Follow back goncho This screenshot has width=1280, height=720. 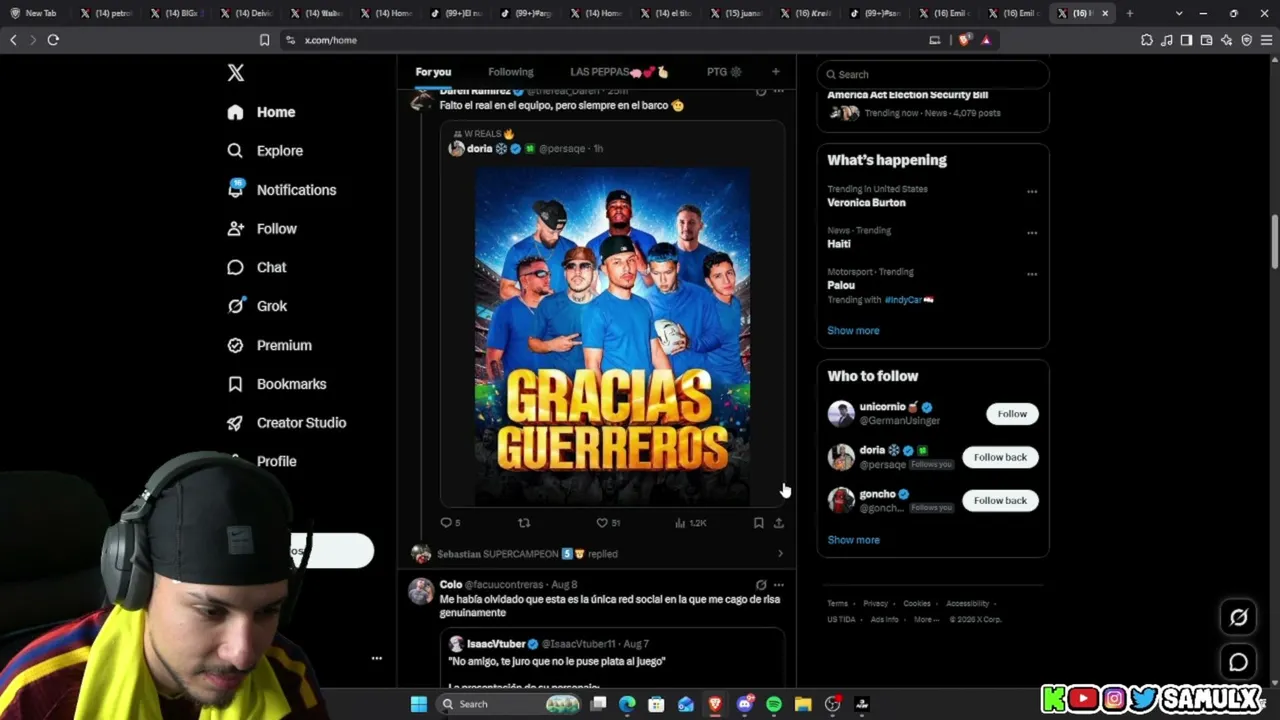[x=1000, y=500]
